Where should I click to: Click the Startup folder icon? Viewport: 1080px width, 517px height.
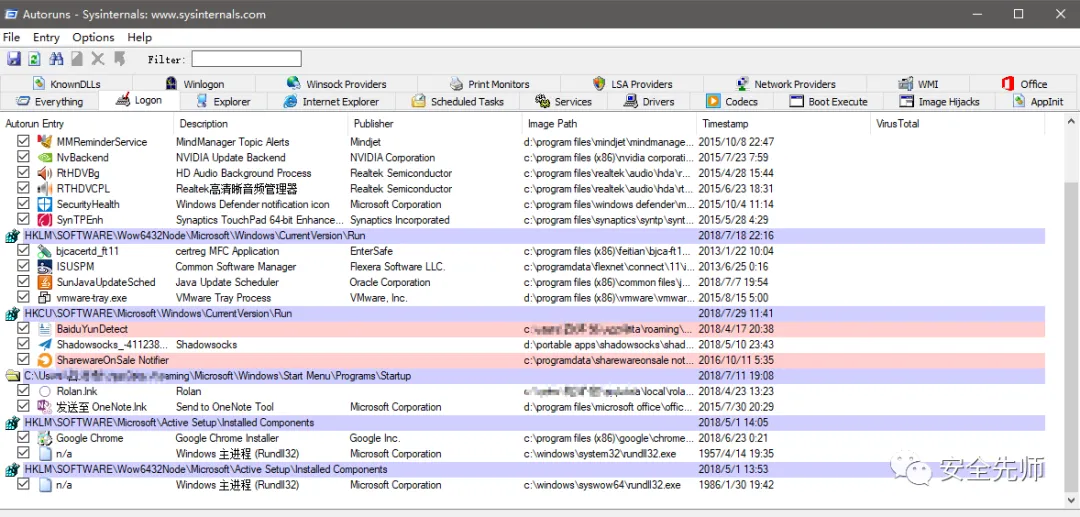(12, 376)
